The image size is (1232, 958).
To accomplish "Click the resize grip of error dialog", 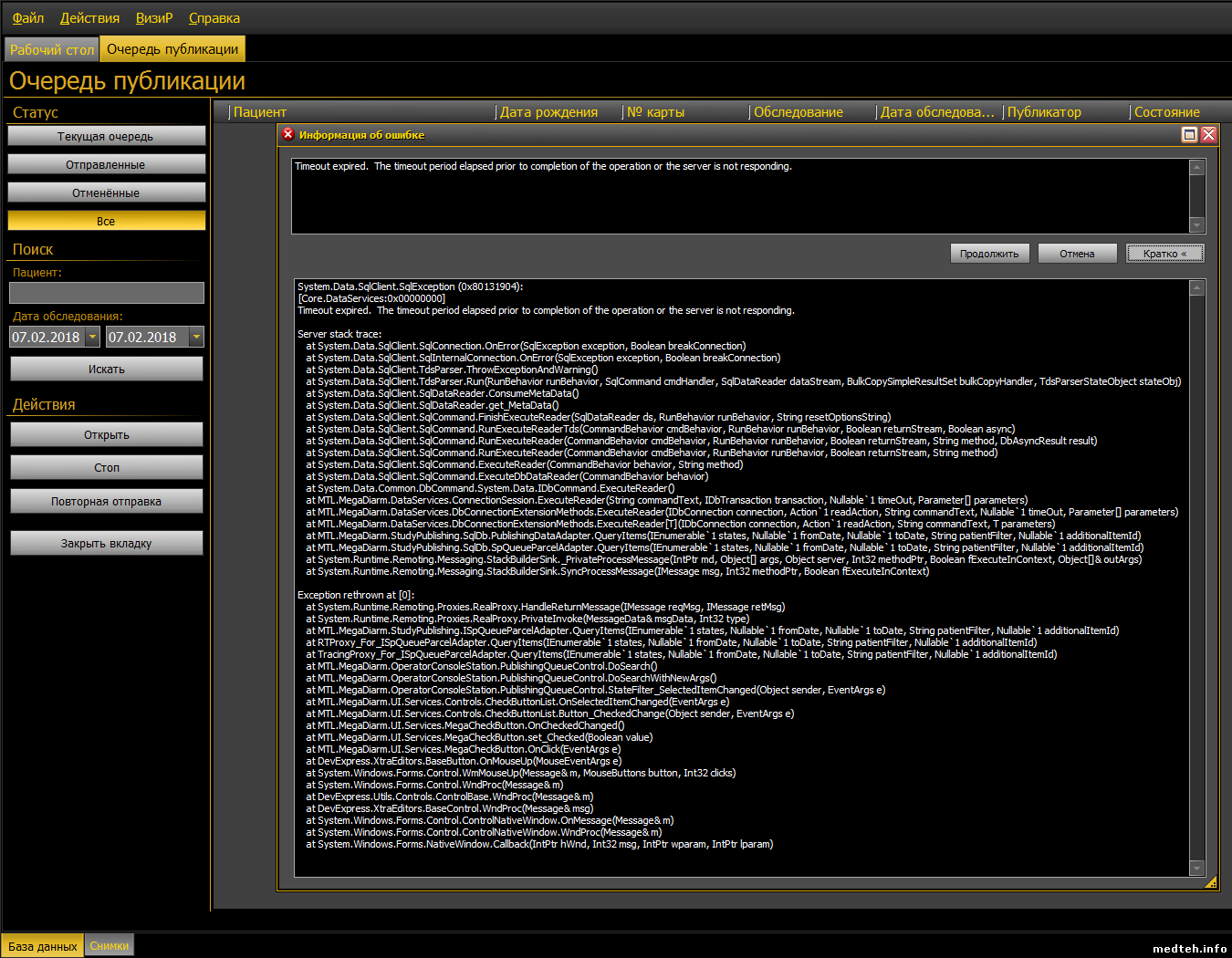I will click(1210, 882).
